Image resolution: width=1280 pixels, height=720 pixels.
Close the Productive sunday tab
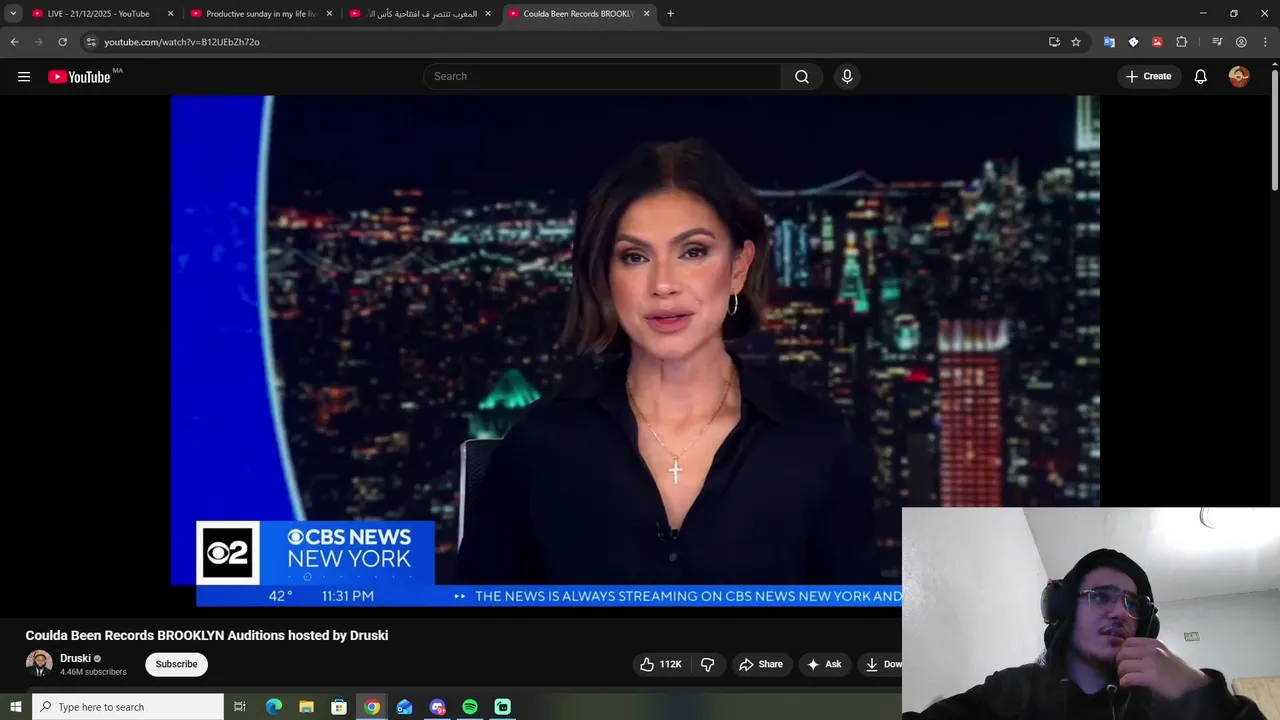tap(329, 14)
